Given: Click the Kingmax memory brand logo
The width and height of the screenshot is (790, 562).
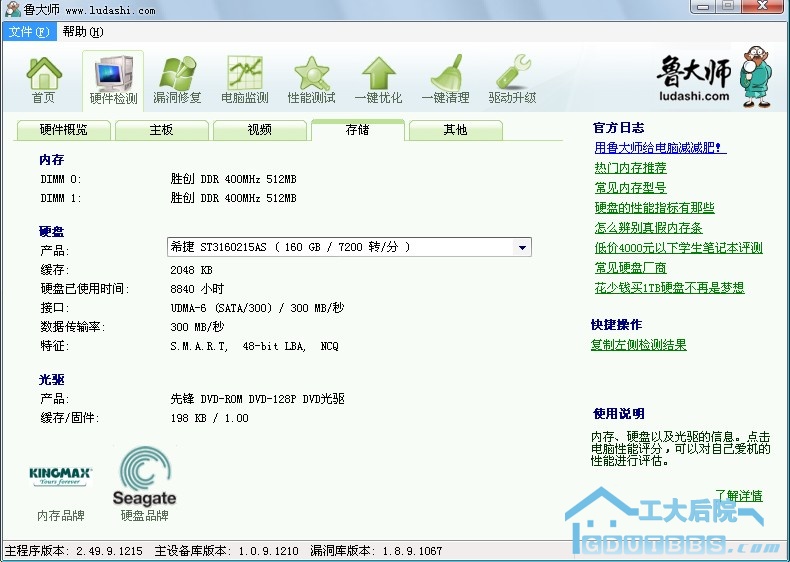Looking at the screenshot, I should click(60, 476).
